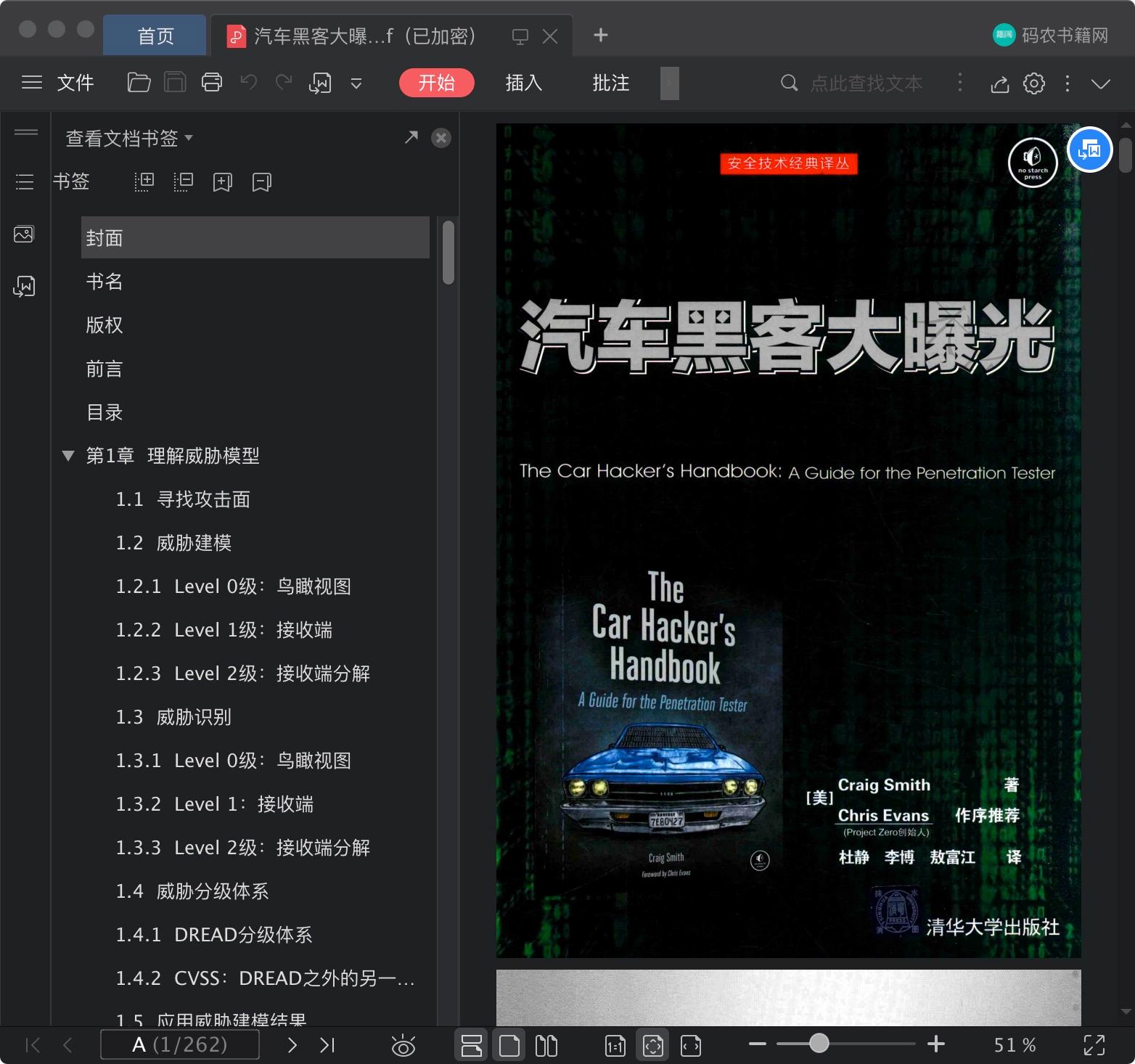Close the 汽车黑客大曝光 document tab
The image size is (1135, 1064).
pyautogui.click(x=550, y=36)
